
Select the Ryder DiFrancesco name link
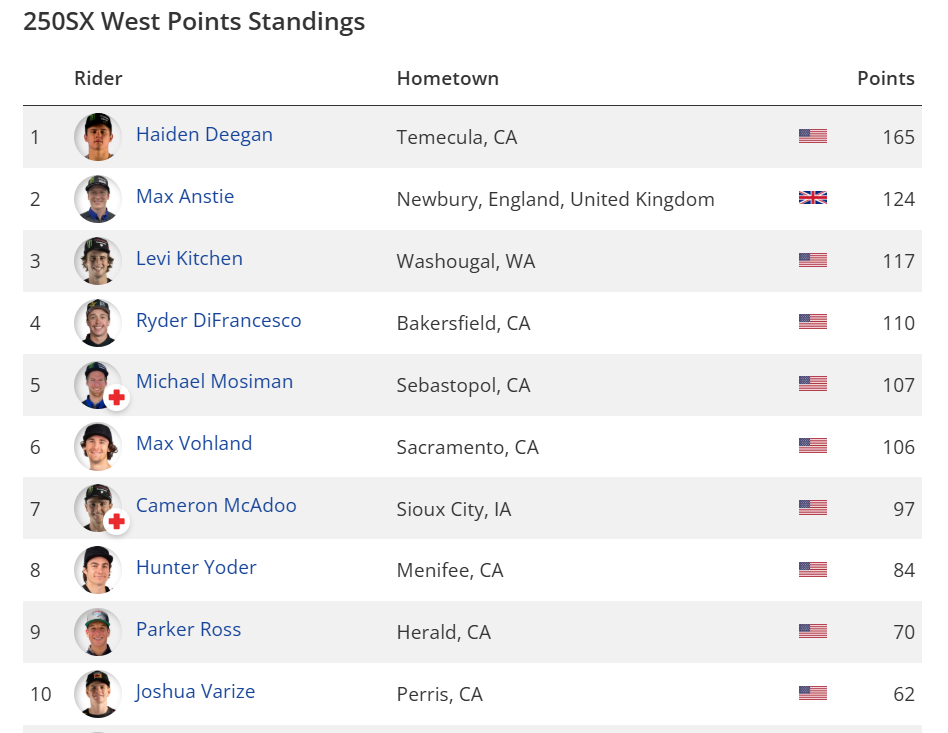218,321
